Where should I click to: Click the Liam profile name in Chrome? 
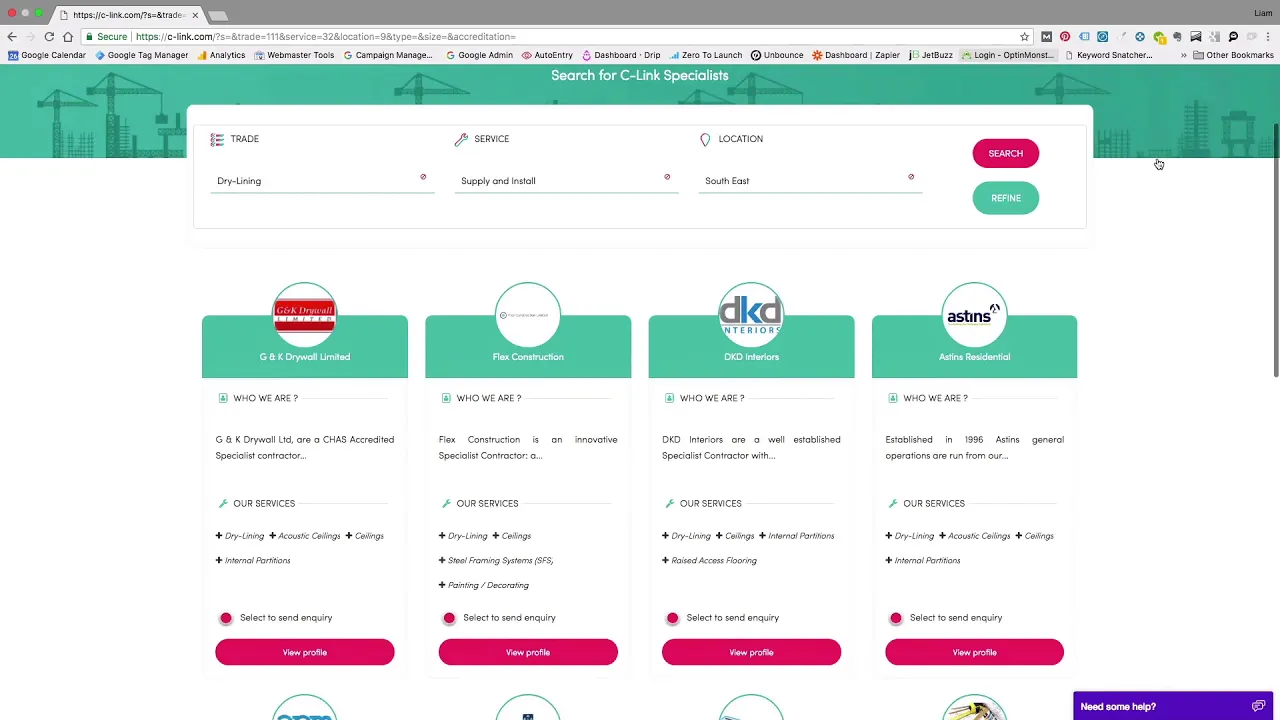(1263, 13)
